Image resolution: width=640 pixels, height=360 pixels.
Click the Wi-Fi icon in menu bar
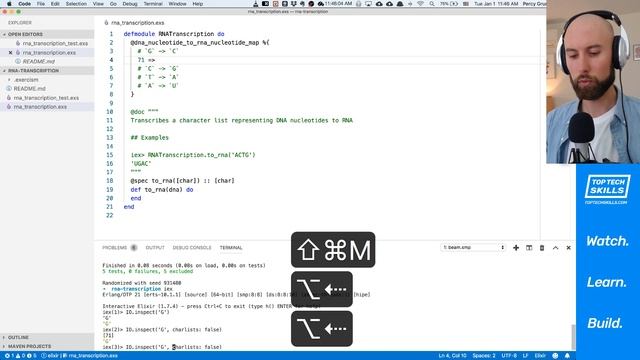[420, 4]
